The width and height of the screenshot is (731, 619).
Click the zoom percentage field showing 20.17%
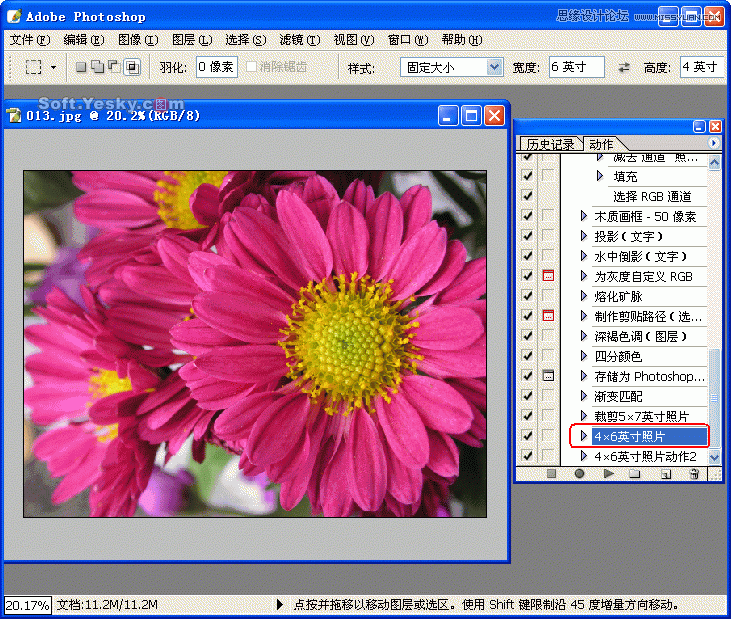click(28, 605)
